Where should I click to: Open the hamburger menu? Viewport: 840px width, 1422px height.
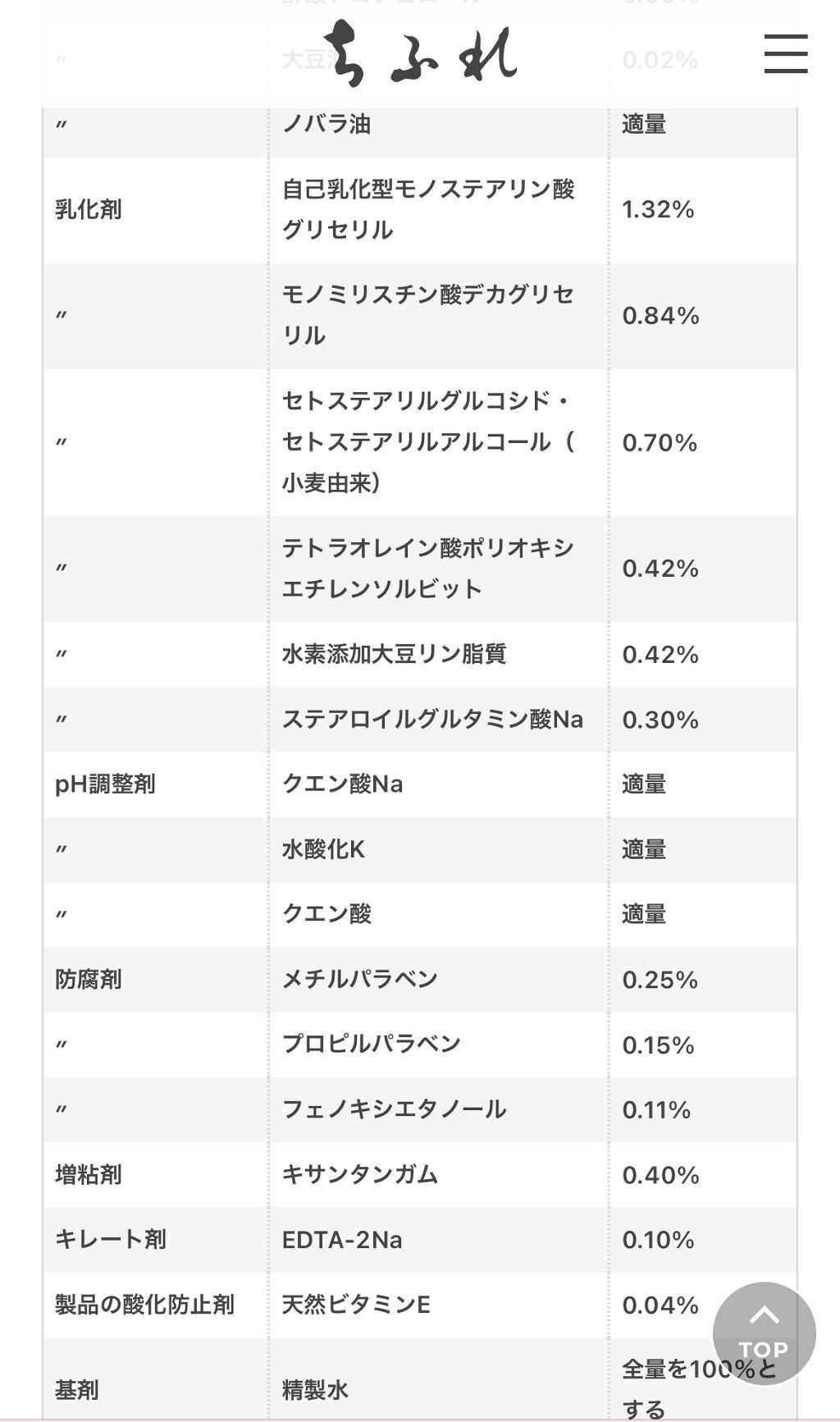785,54
